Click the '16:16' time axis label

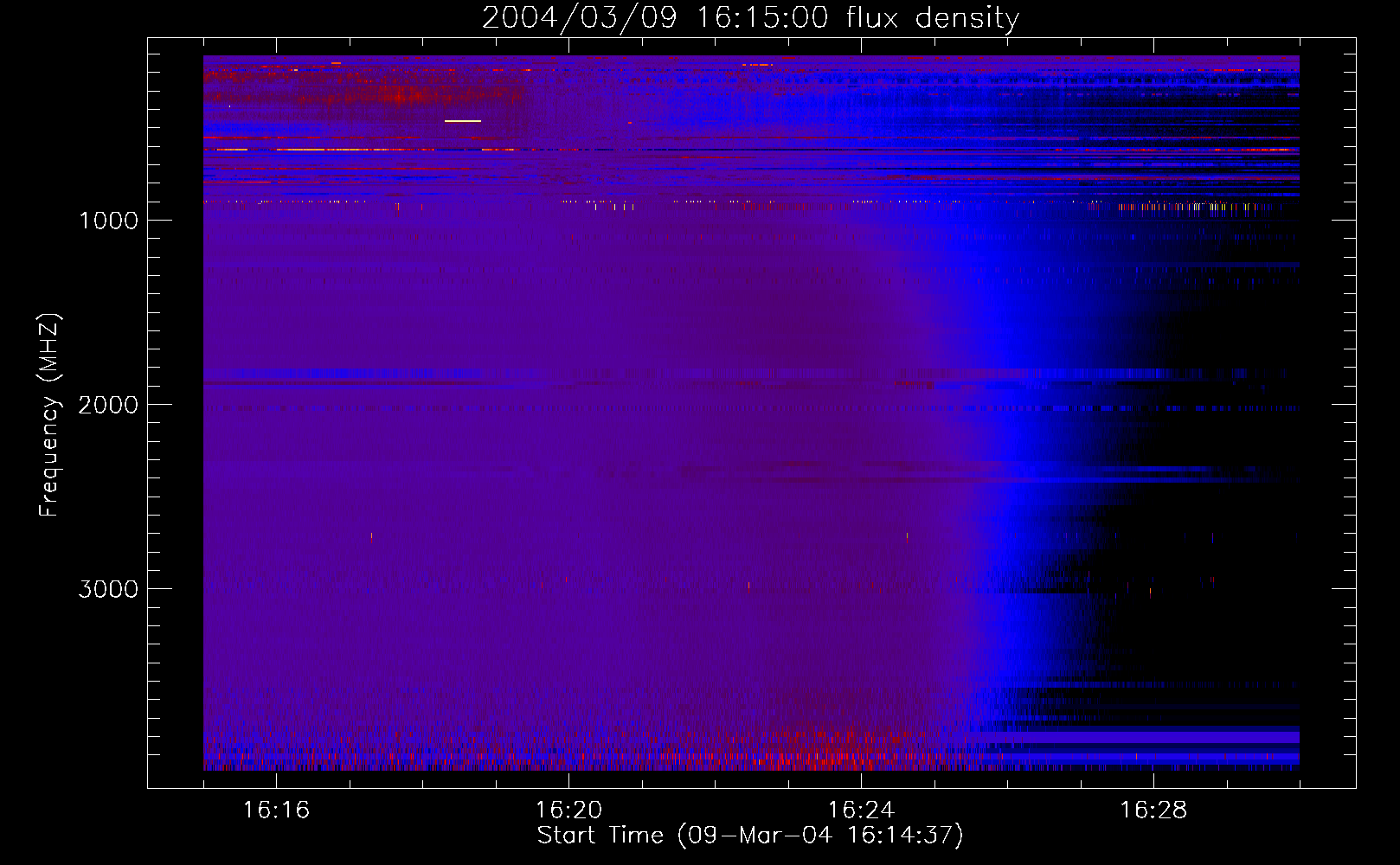276,811
